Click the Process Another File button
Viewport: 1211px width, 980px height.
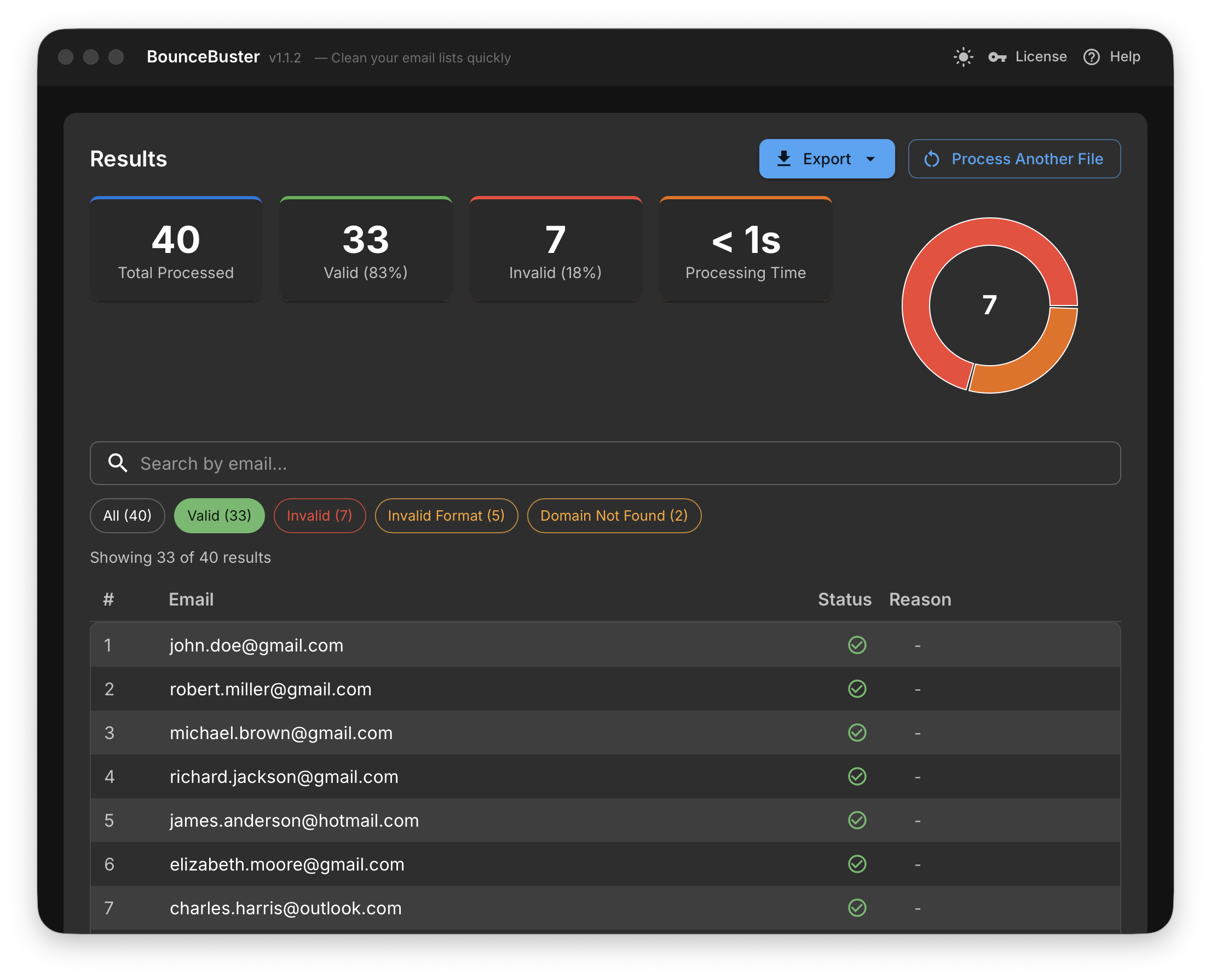tap(1014, 159)
